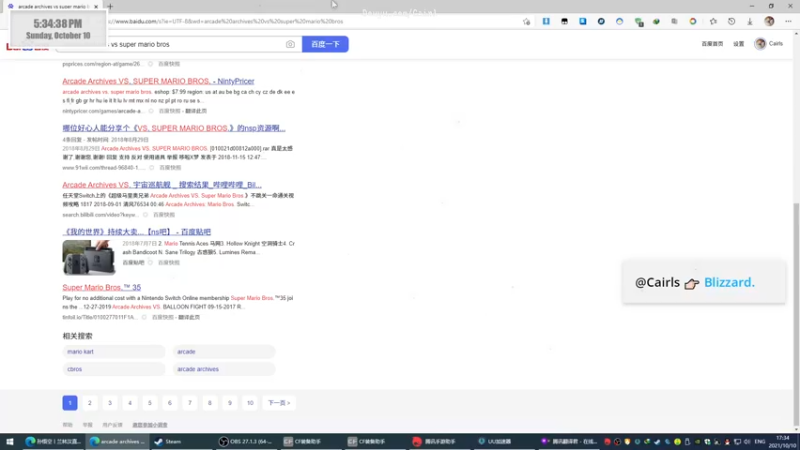Go to results page 7
The width and height of the screenshot is (800, 450).
click(190, 403)
